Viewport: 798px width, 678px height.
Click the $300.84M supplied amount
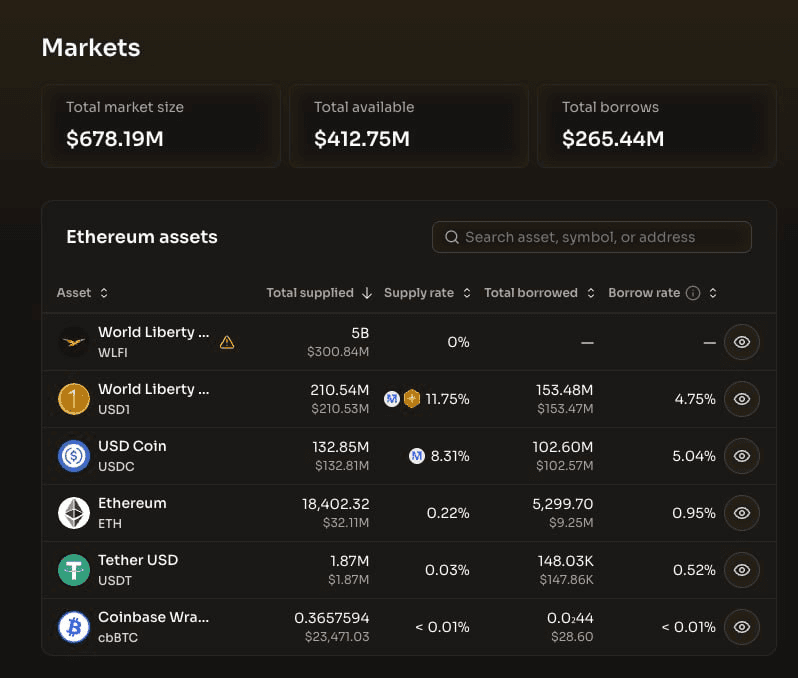click(x=338, y=352)
